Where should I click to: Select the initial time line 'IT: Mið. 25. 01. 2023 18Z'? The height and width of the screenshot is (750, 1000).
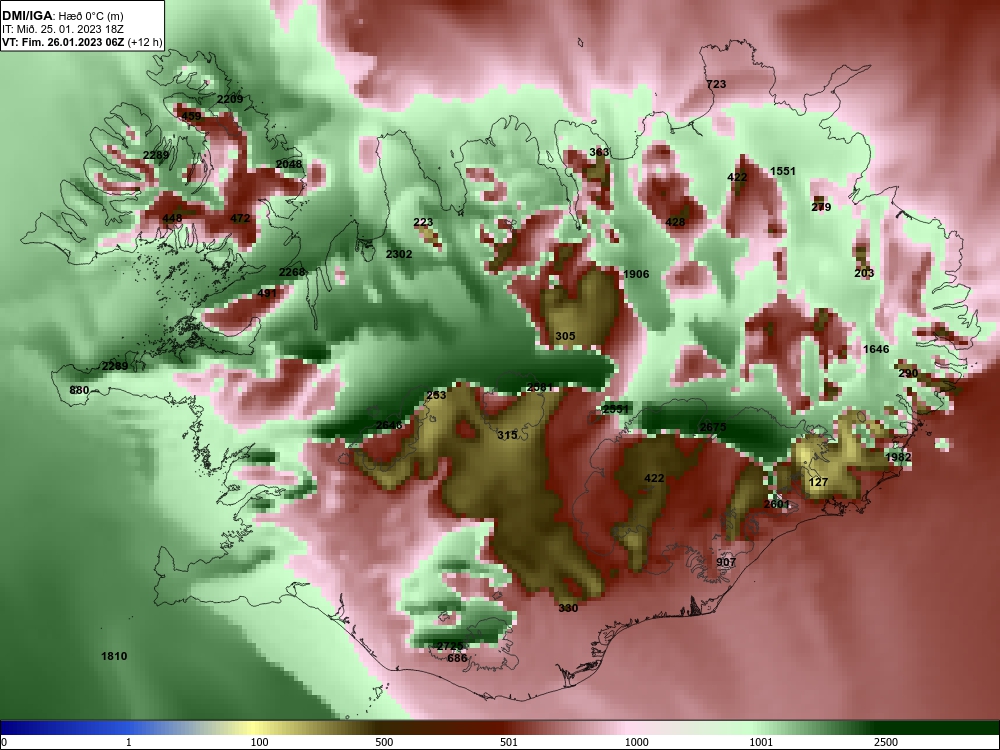tap(62, 29)
